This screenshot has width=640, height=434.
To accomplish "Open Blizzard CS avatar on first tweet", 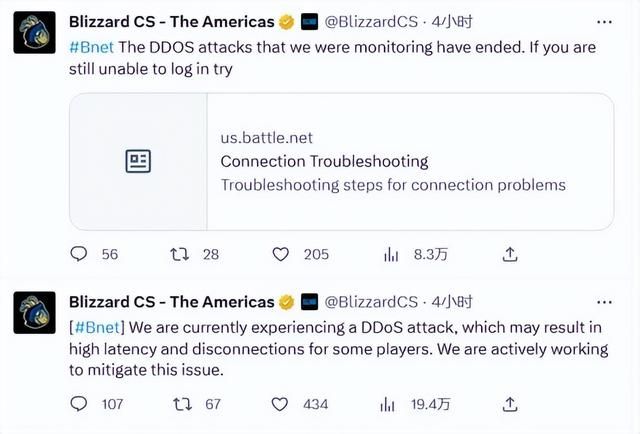I will 34,33.
